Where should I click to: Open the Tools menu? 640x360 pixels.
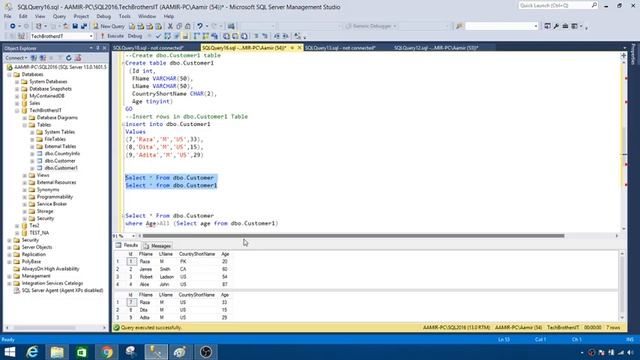click(x=124, y=16)
